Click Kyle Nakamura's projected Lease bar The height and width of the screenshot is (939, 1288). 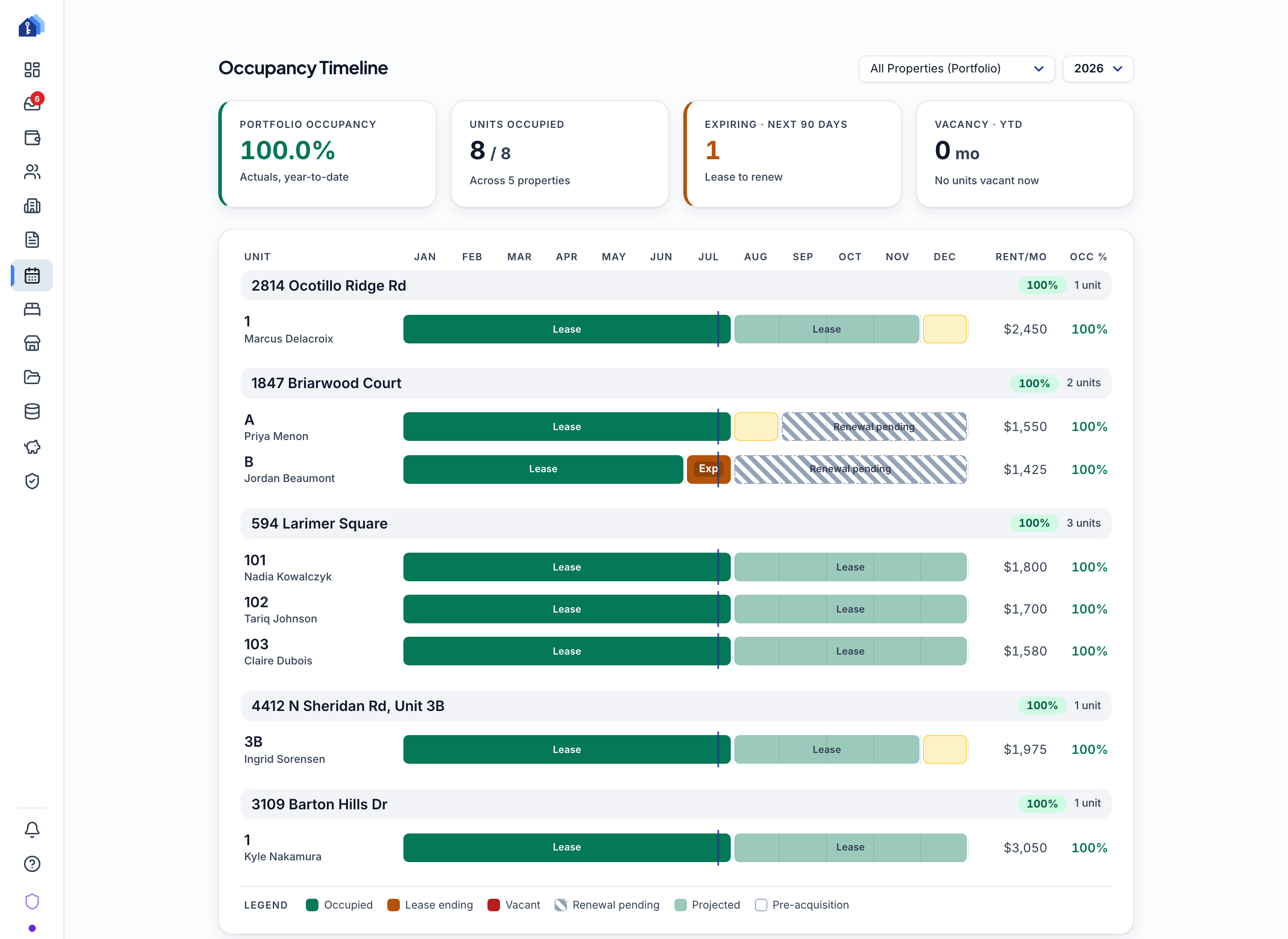[850, 847]
